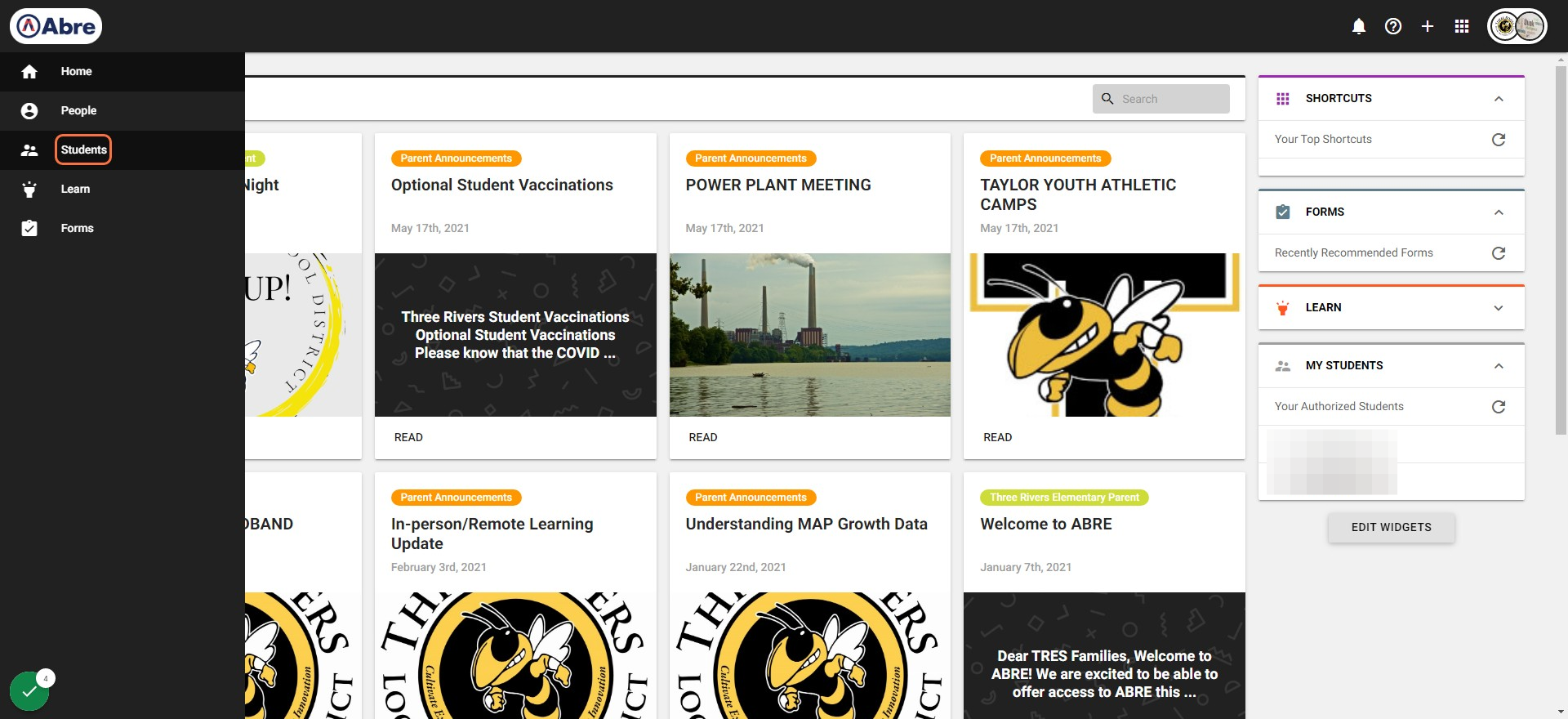Refresh Your Top Shortcuts

point(1499,140)
